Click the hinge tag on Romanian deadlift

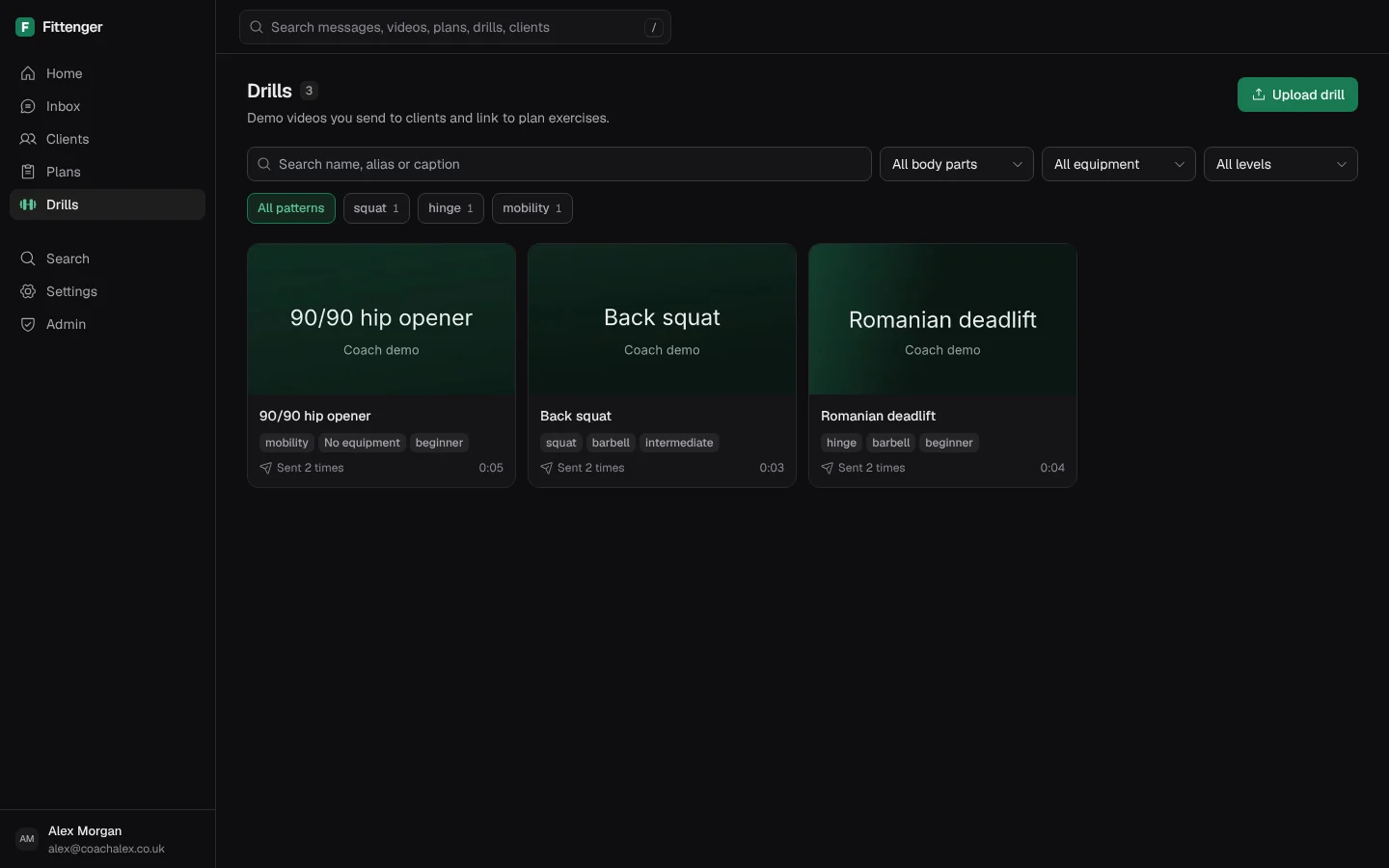click(841, 443)
